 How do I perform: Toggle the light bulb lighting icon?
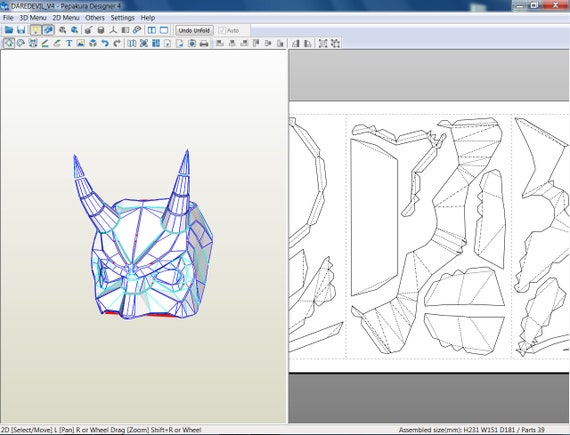(x=35, y=30)
